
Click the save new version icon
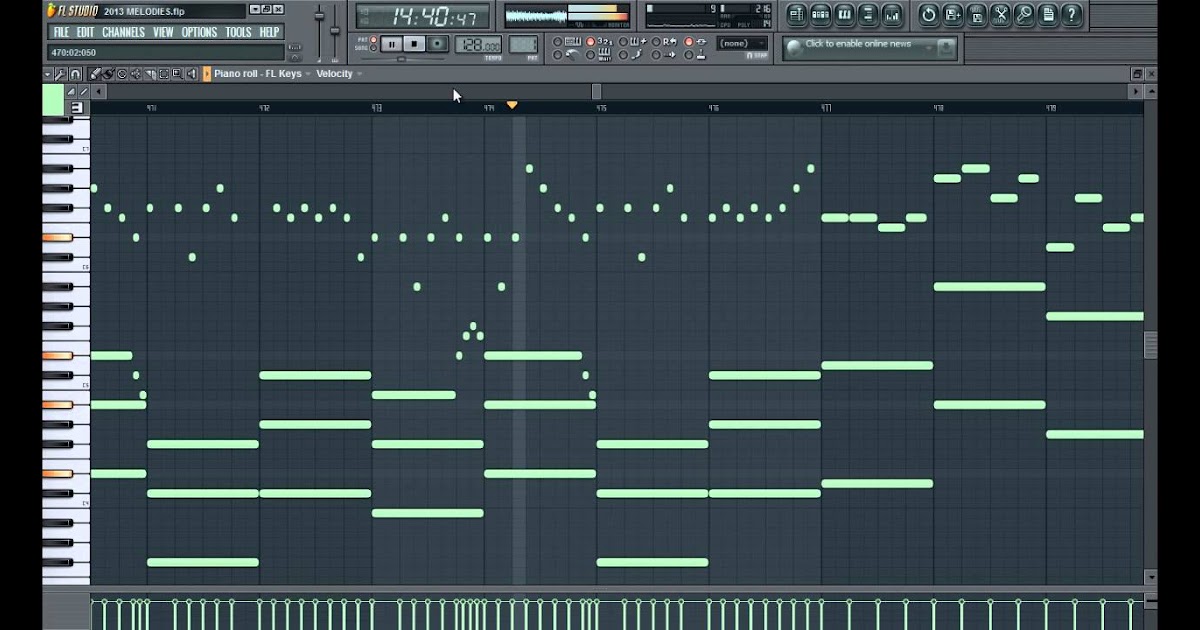pyautogui.click(x=953, y=14)
